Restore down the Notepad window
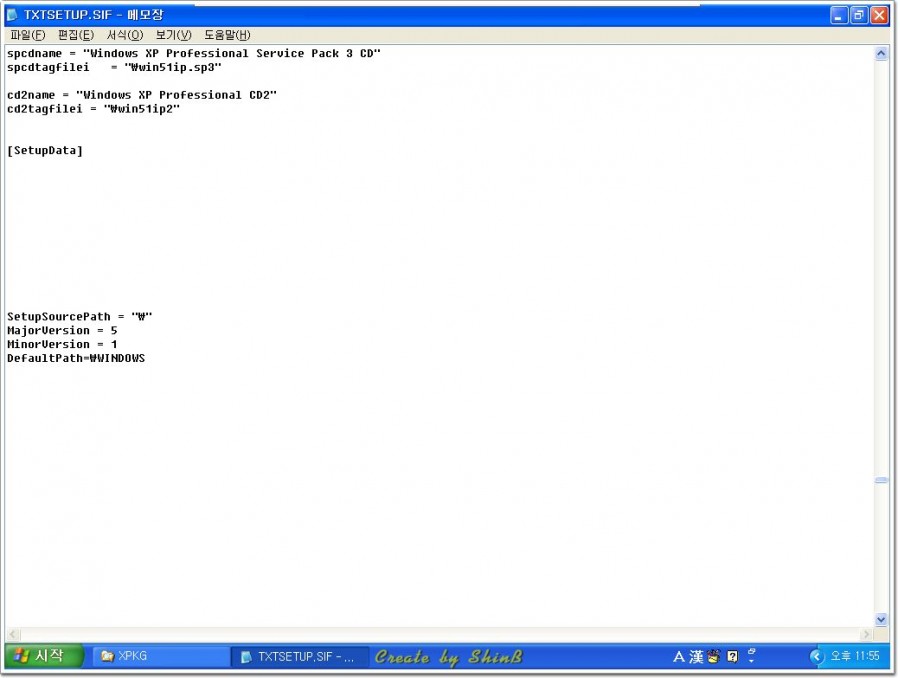Screen dimensions: 900x678 [859, 16]
